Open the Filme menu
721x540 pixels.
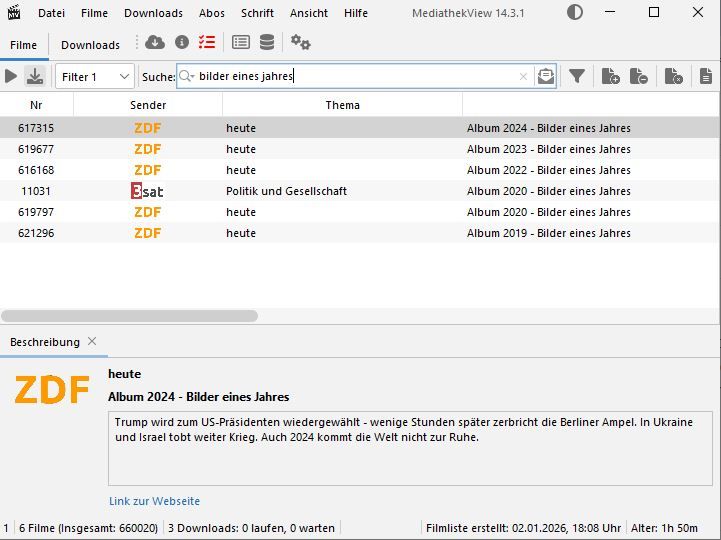[x=94, y=13]
